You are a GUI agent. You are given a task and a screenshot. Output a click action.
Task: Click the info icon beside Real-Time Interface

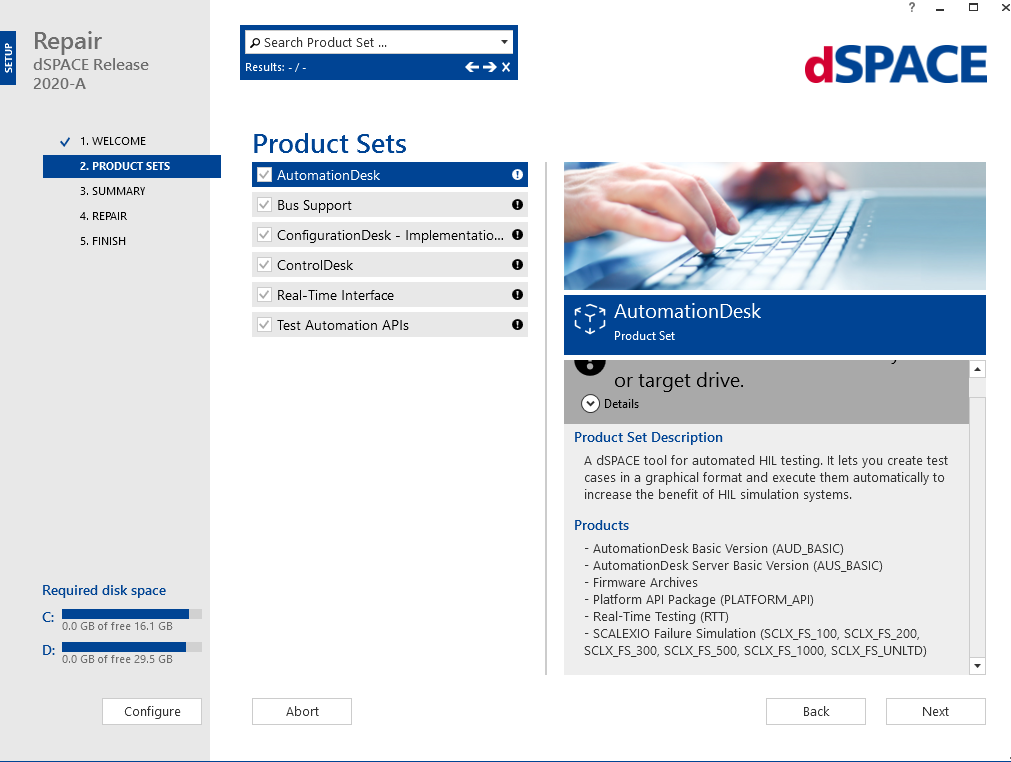click(517, 294)
